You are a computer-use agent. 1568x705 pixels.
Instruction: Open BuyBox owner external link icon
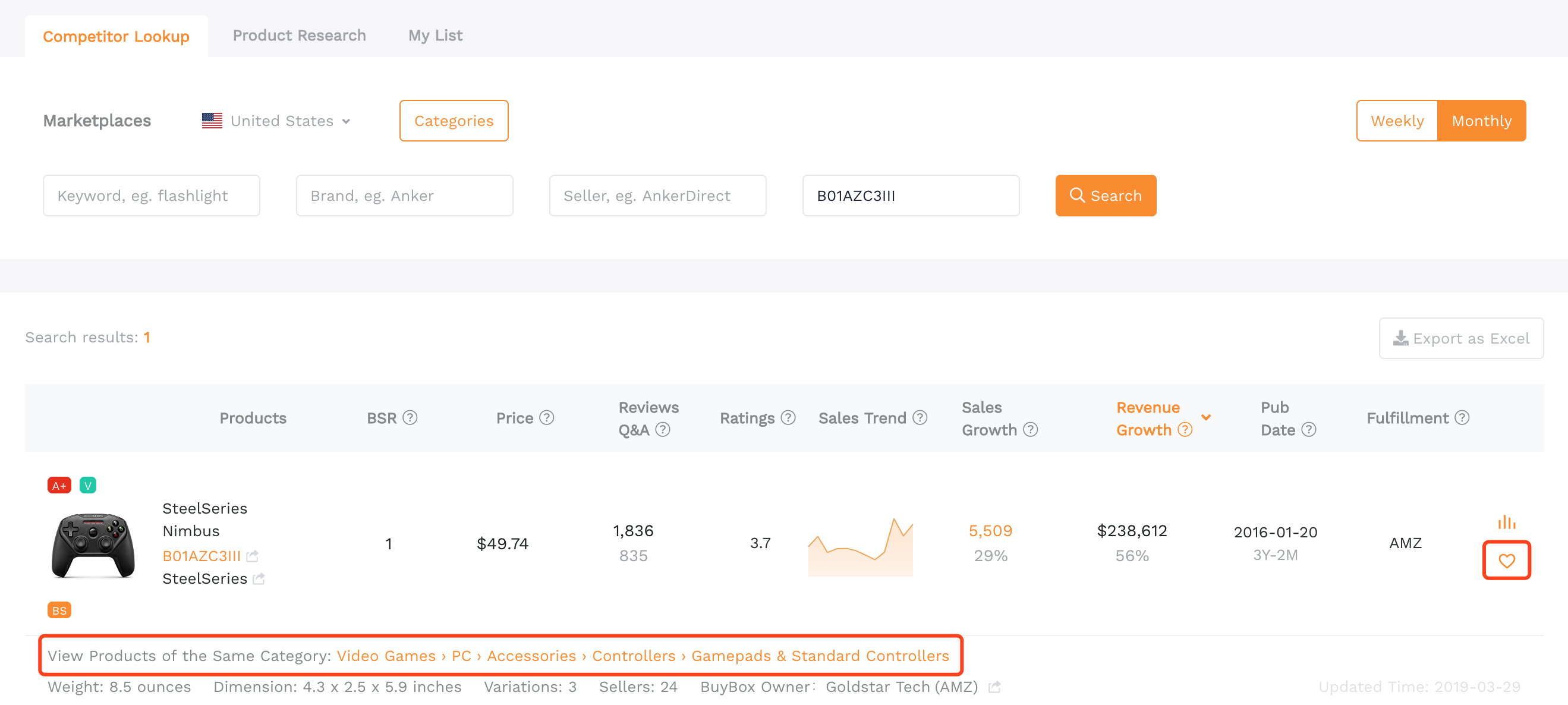coord(994,687)
